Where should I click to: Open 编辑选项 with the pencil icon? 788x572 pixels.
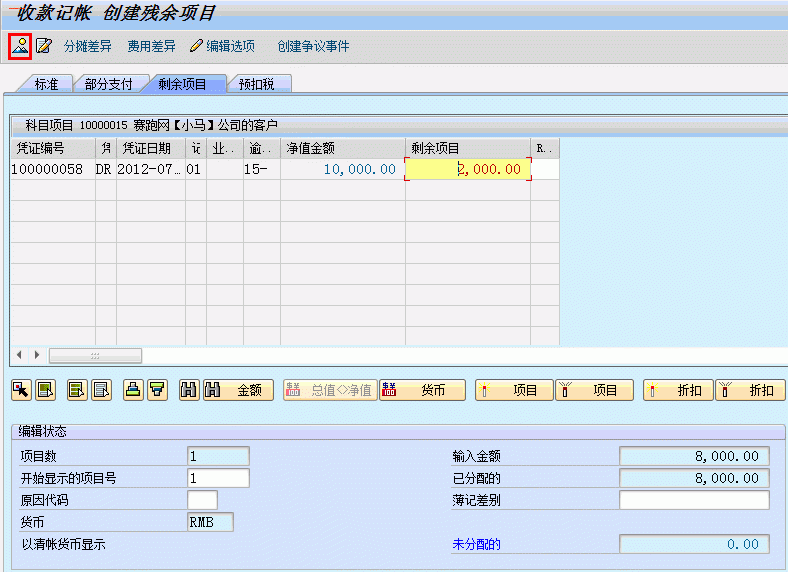[x=222, y=46]
